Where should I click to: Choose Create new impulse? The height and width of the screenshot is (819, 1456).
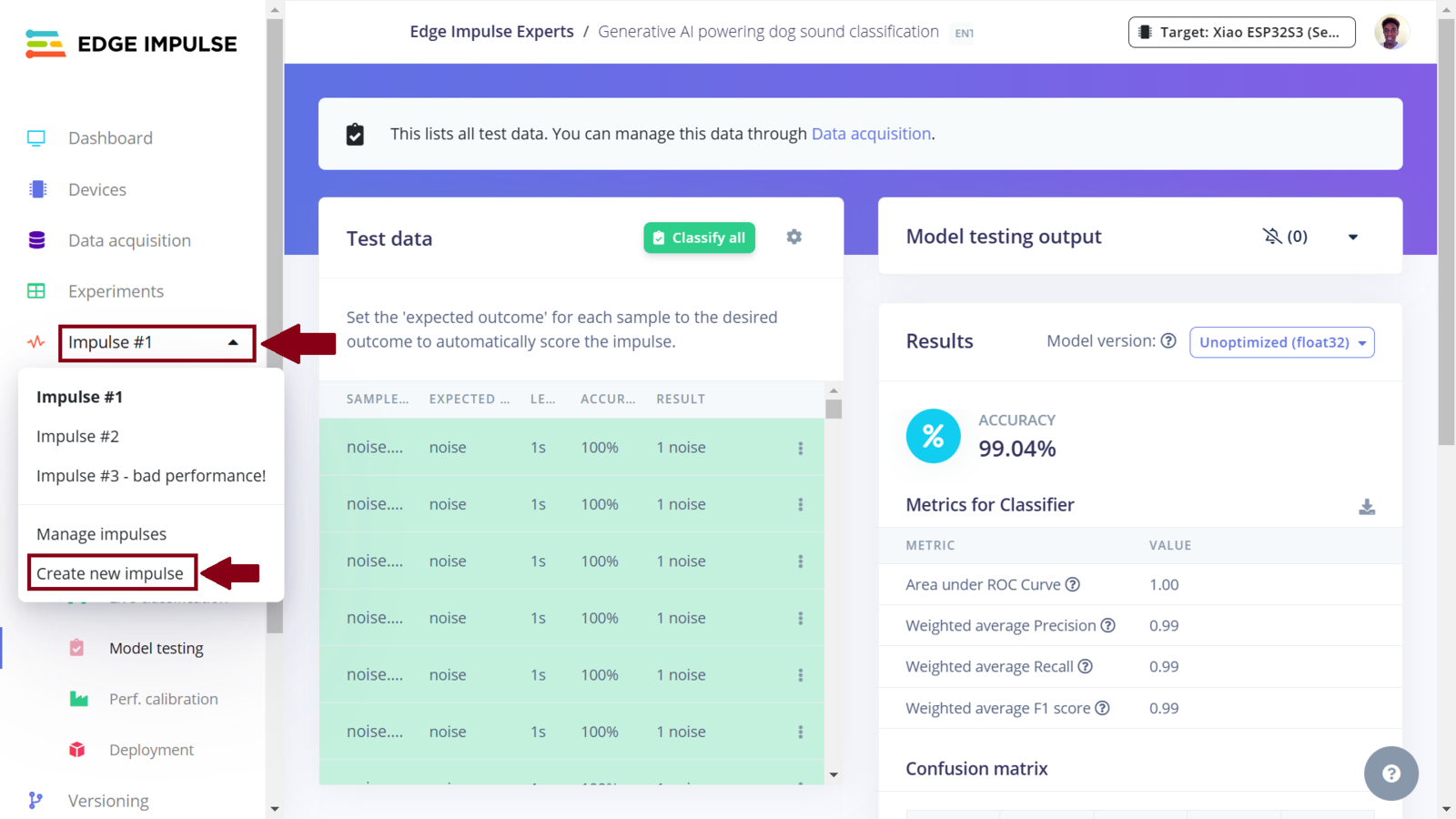coord(110,573)
